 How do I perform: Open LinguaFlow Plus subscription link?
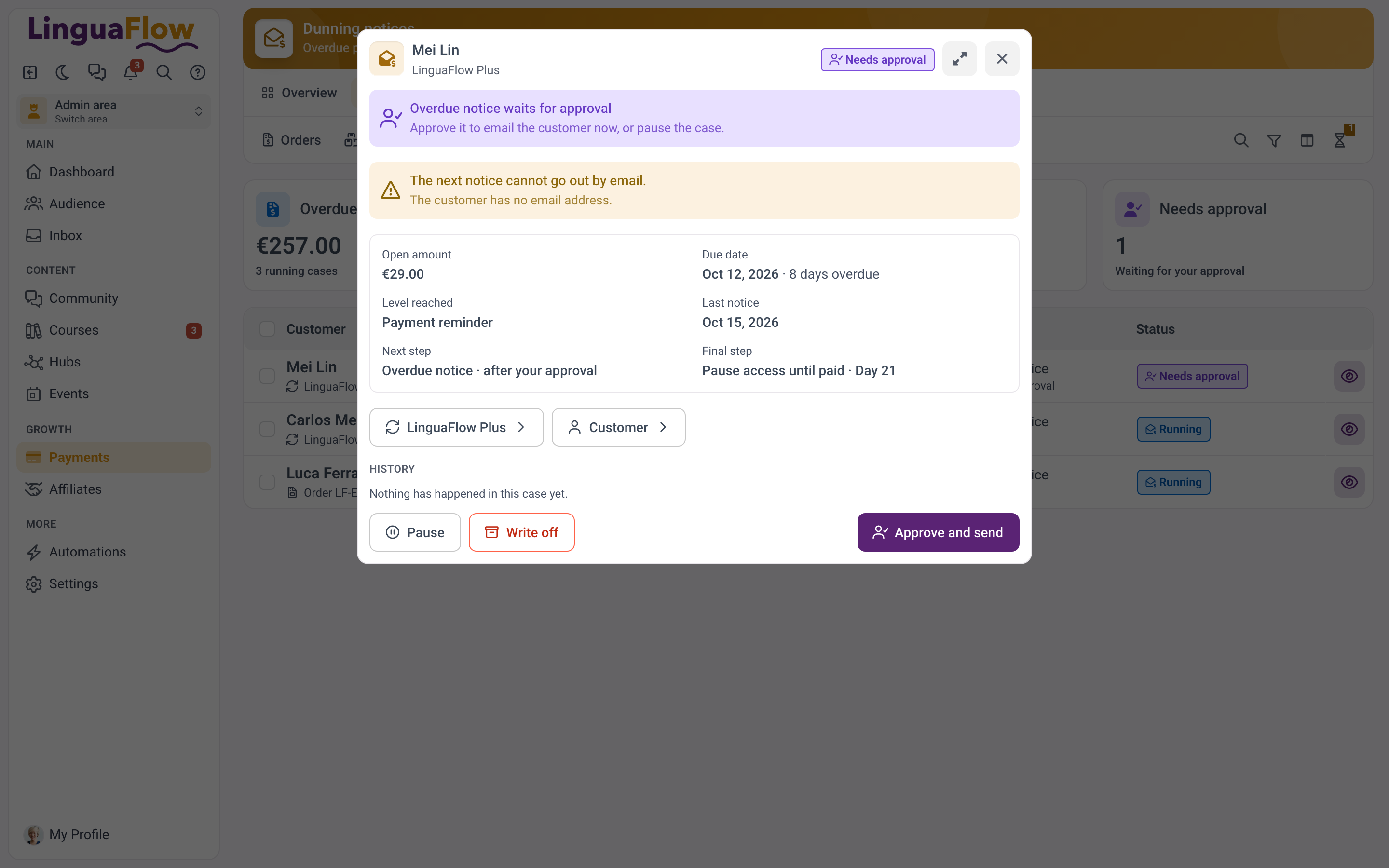pyautogui.click(x=456, y=427)
